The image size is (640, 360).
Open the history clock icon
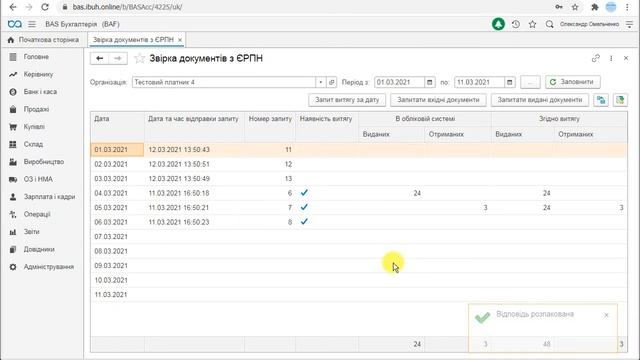tap(516, 24)
